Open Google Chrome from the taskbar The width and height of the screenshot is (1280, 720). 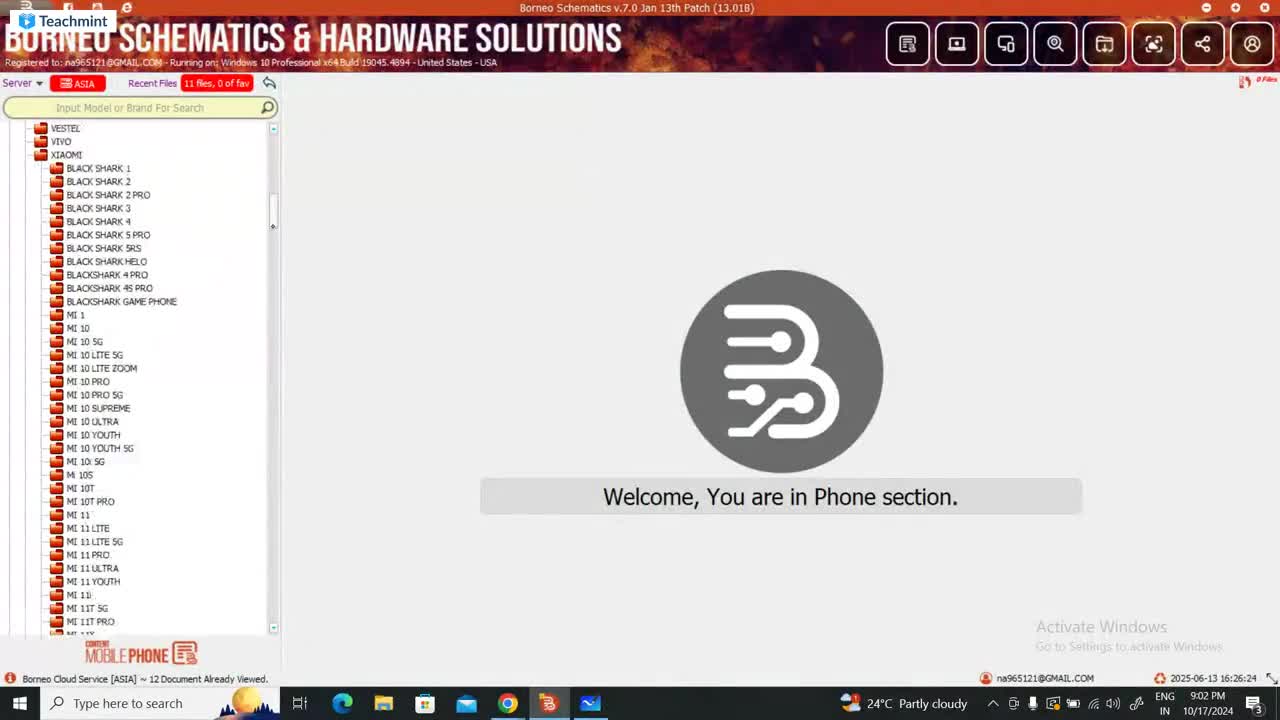pyautogui.click(x=507, y=703)
